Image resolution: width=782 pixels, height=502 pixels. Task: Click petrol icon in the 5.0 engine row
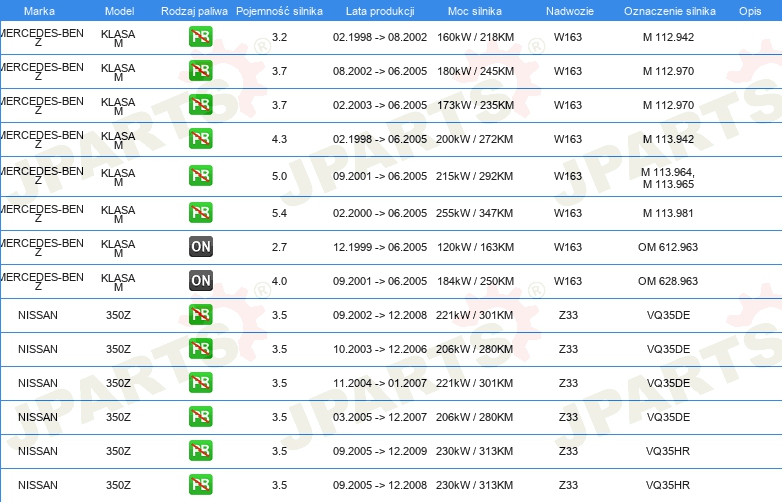point(200,175)
